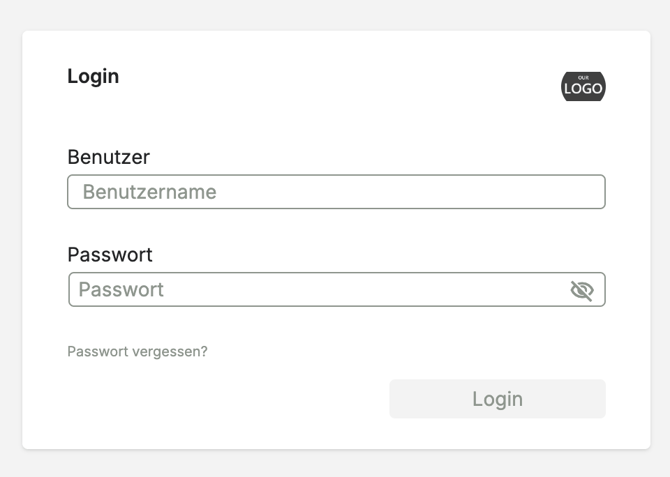Open the "Passwort vergessen?" link
Image resolution: width=670 pixels, height=477 pixels.
(137, 352)
